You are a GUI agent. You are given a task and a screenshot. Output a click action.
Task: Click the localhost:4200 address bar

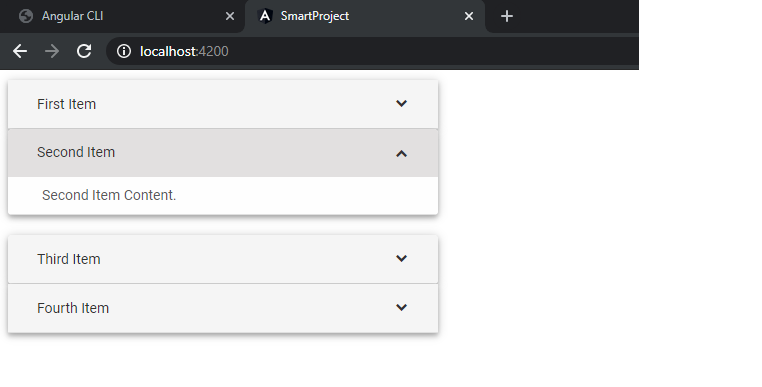372,51
